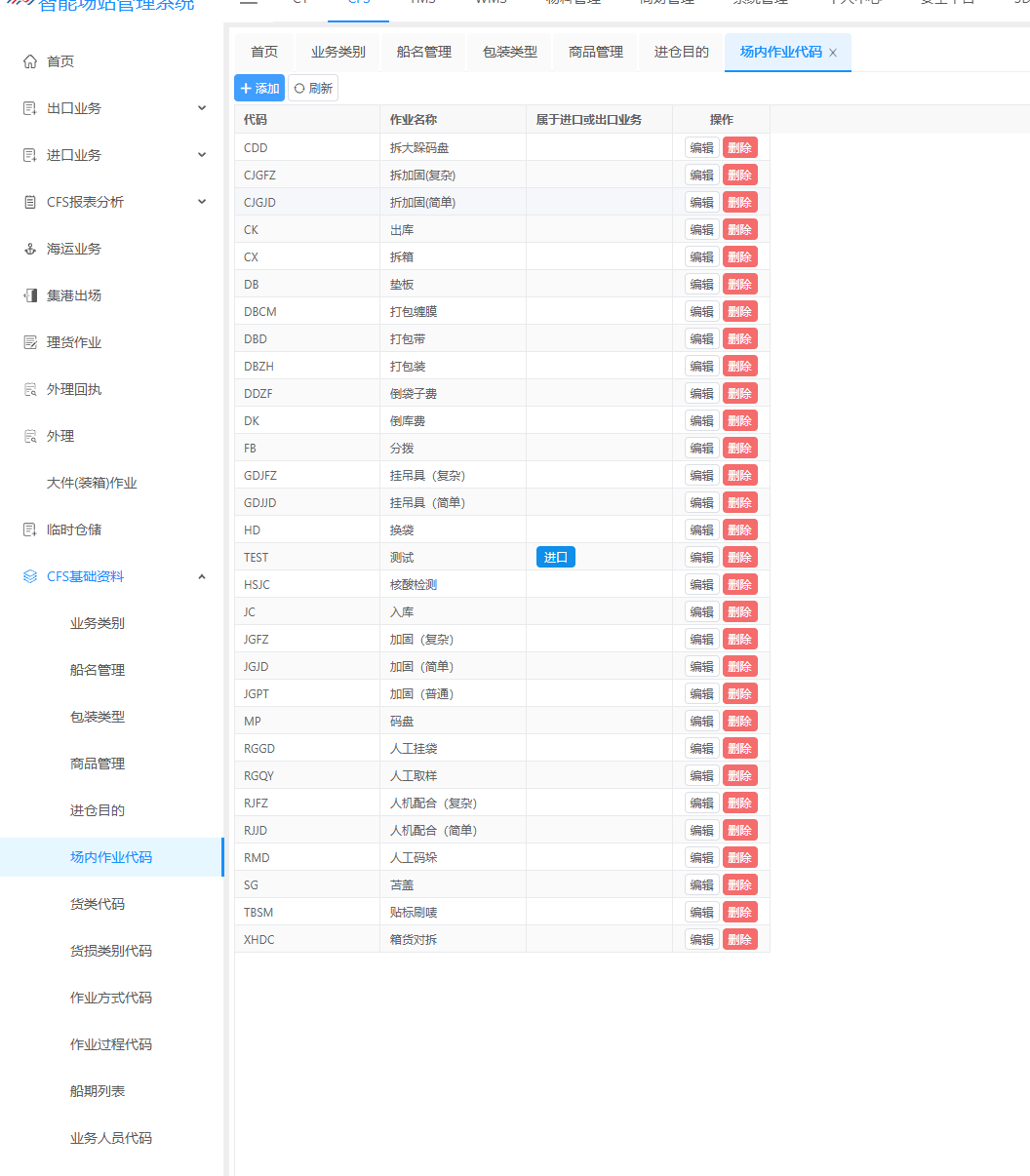Expand the 进口业务 submenu arrow
The height and width of the screenshot is (1176, 1030).
[x=202, y=155]
